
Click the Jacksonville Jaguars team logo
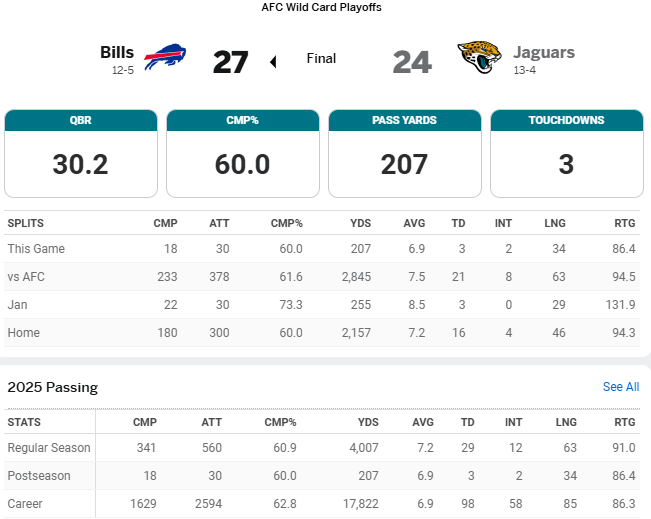point(479,59)
